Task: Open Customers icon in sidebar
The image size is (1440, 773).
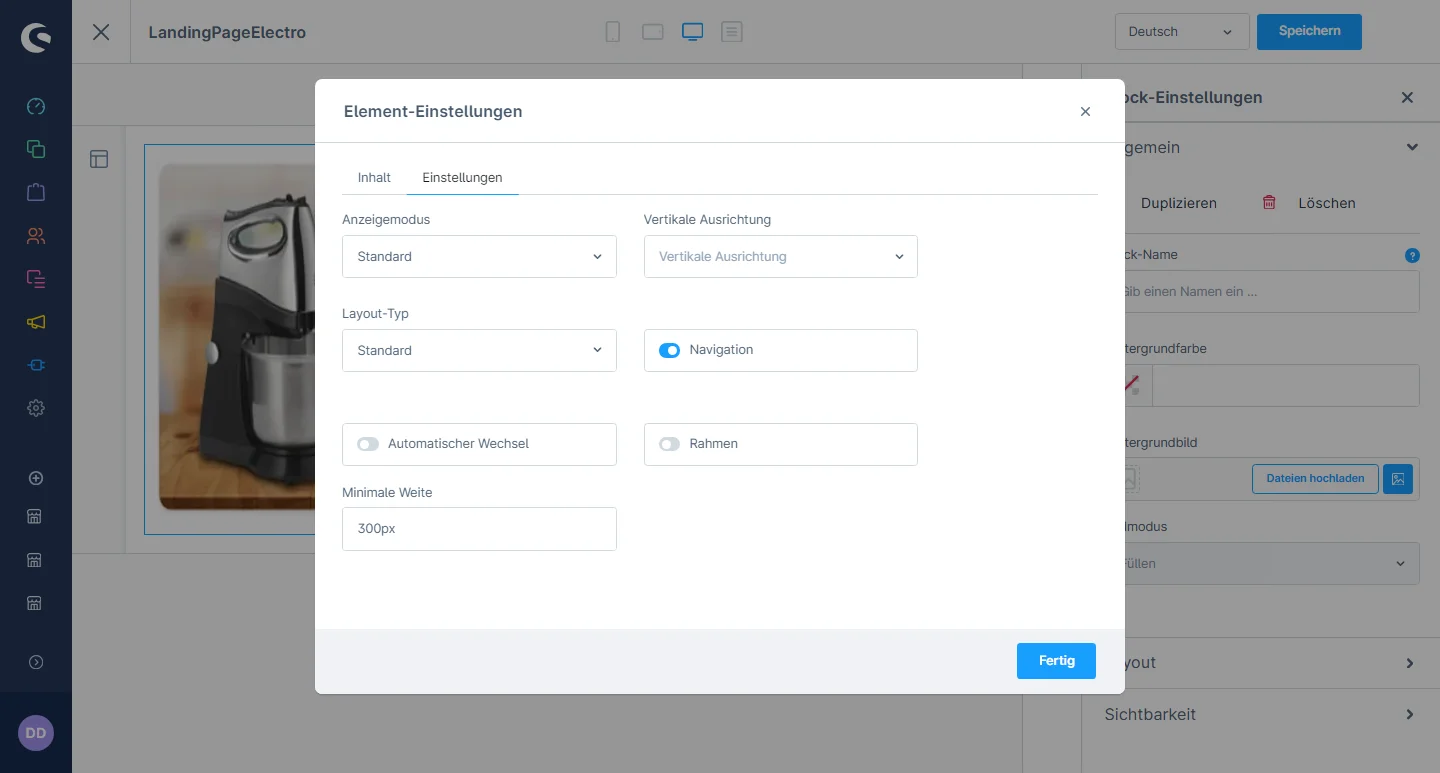Action: [36, 236]
